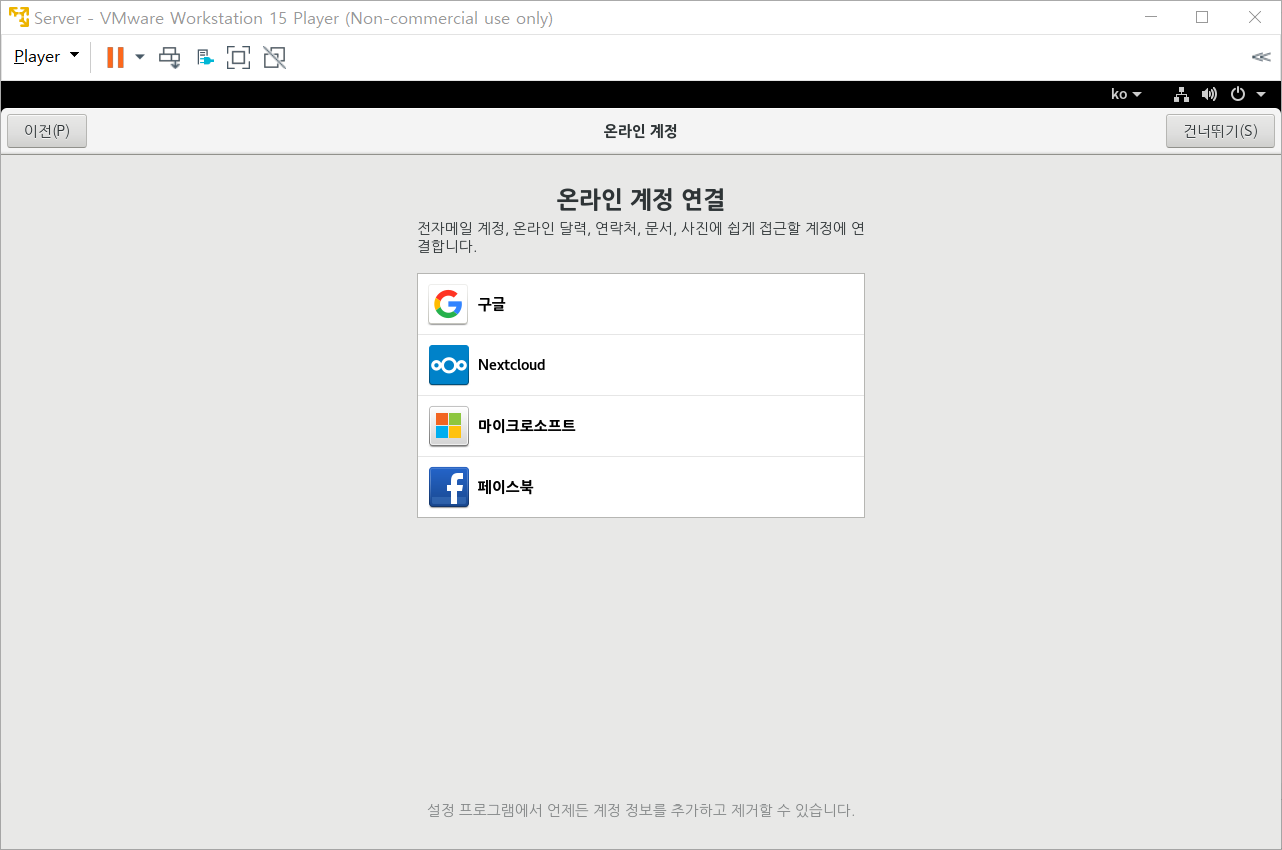Select the Nextcloud account row

coord(641,365)
